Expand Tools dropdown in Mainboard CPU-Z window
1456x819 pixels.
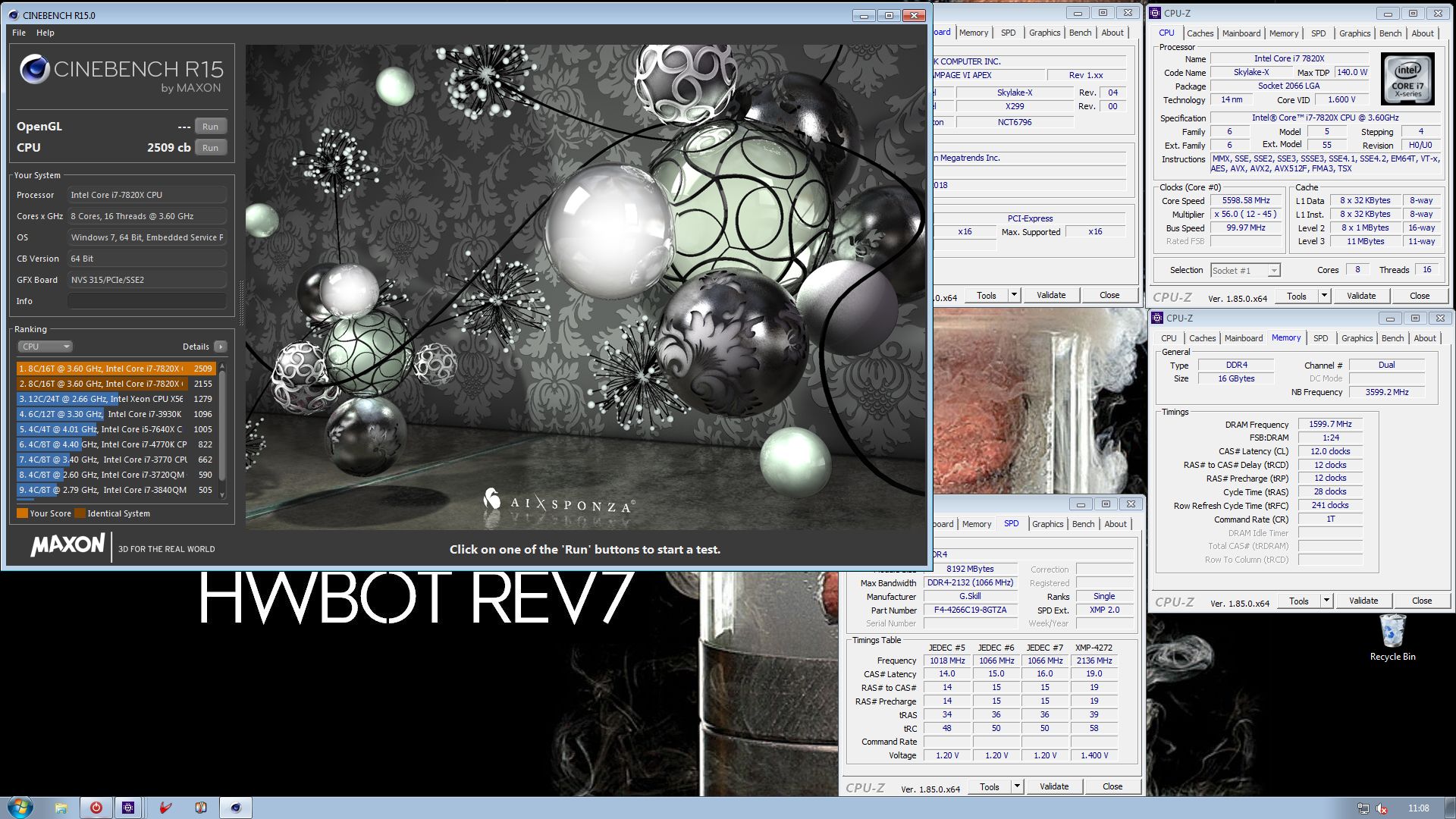point(1014,296)
